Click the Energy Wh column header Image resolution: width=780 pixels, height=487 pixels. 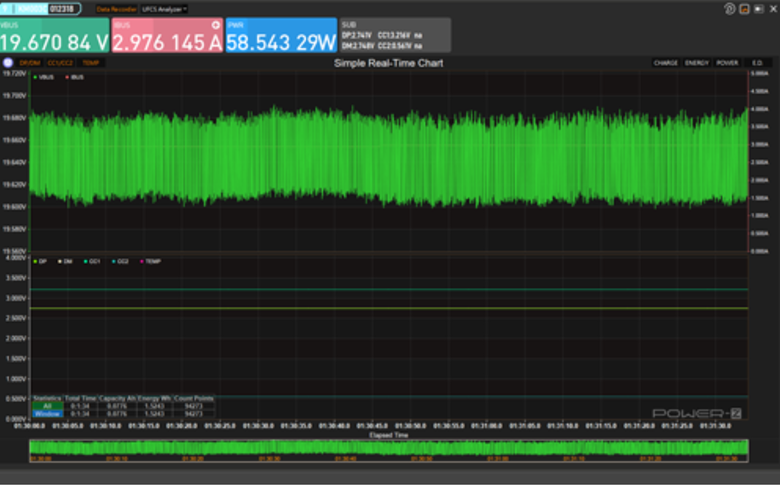click(x=154, y=398)
